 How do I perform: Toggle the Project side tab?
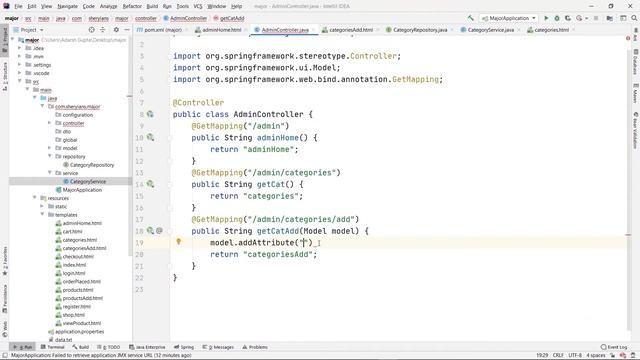pyautogui.click(x=5, y=39)
